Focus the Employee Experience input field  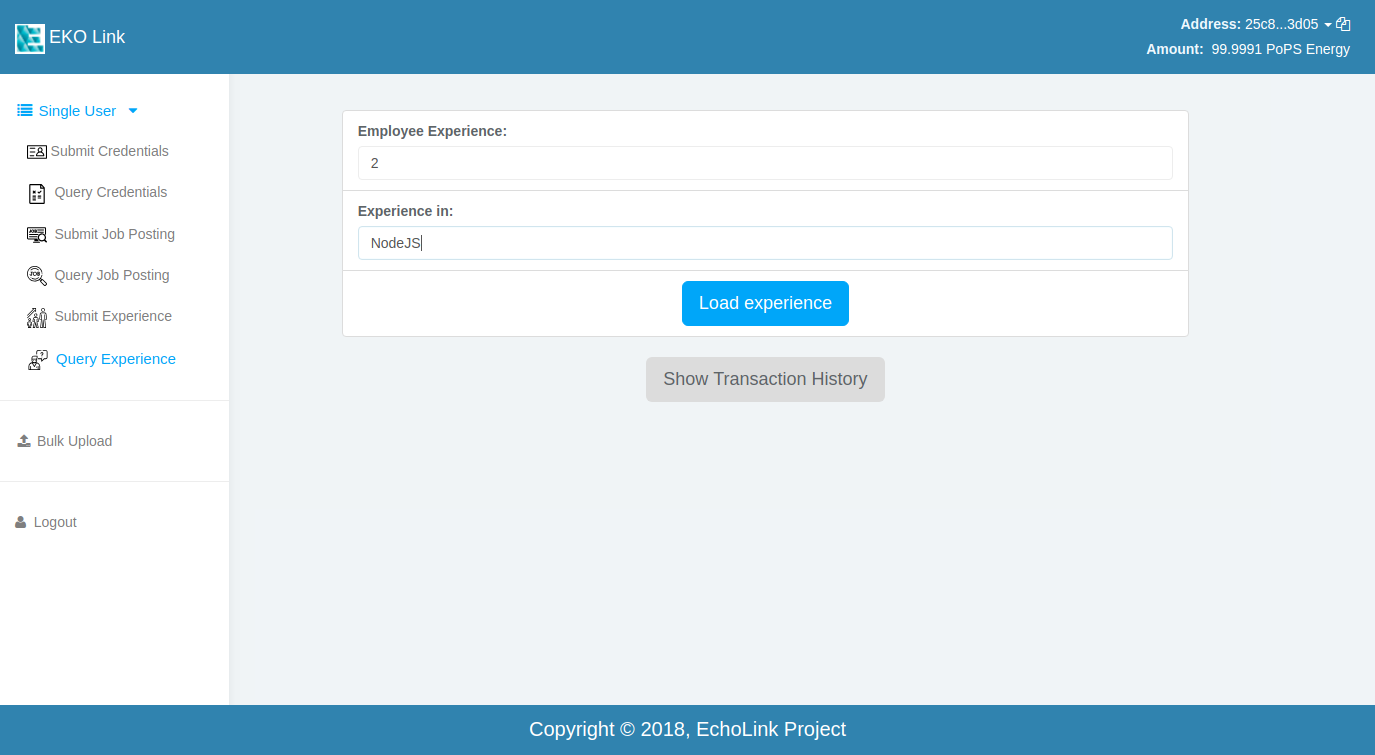coord(765,163)
